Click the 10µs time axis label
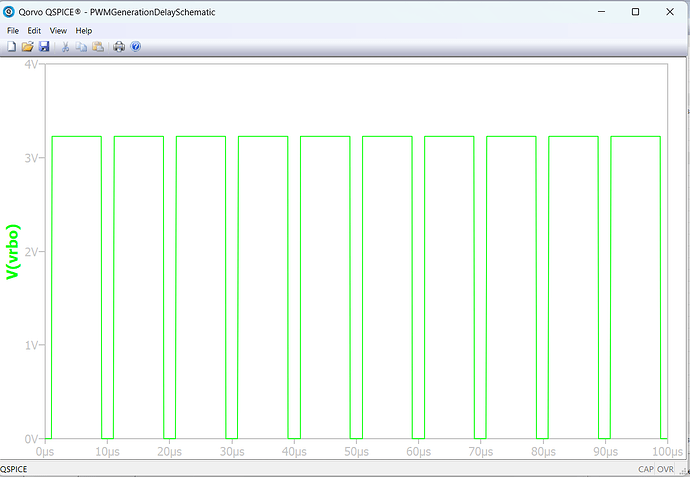Image resolution: width=690 pixels, height=477 pixels. point(107,452)
